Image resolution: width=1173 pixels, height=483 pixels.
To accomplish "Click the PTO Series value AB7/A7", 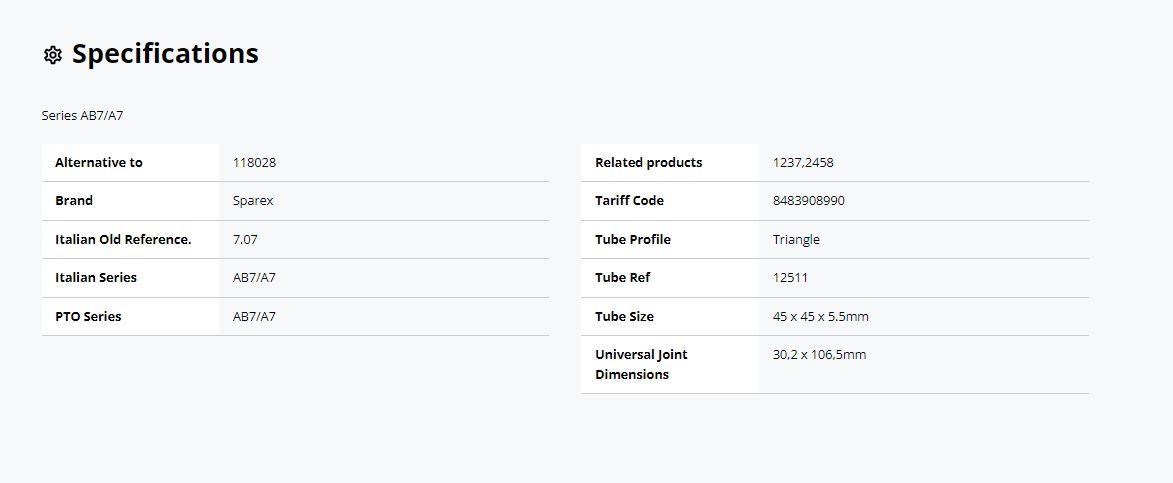I will coord(254,316).
